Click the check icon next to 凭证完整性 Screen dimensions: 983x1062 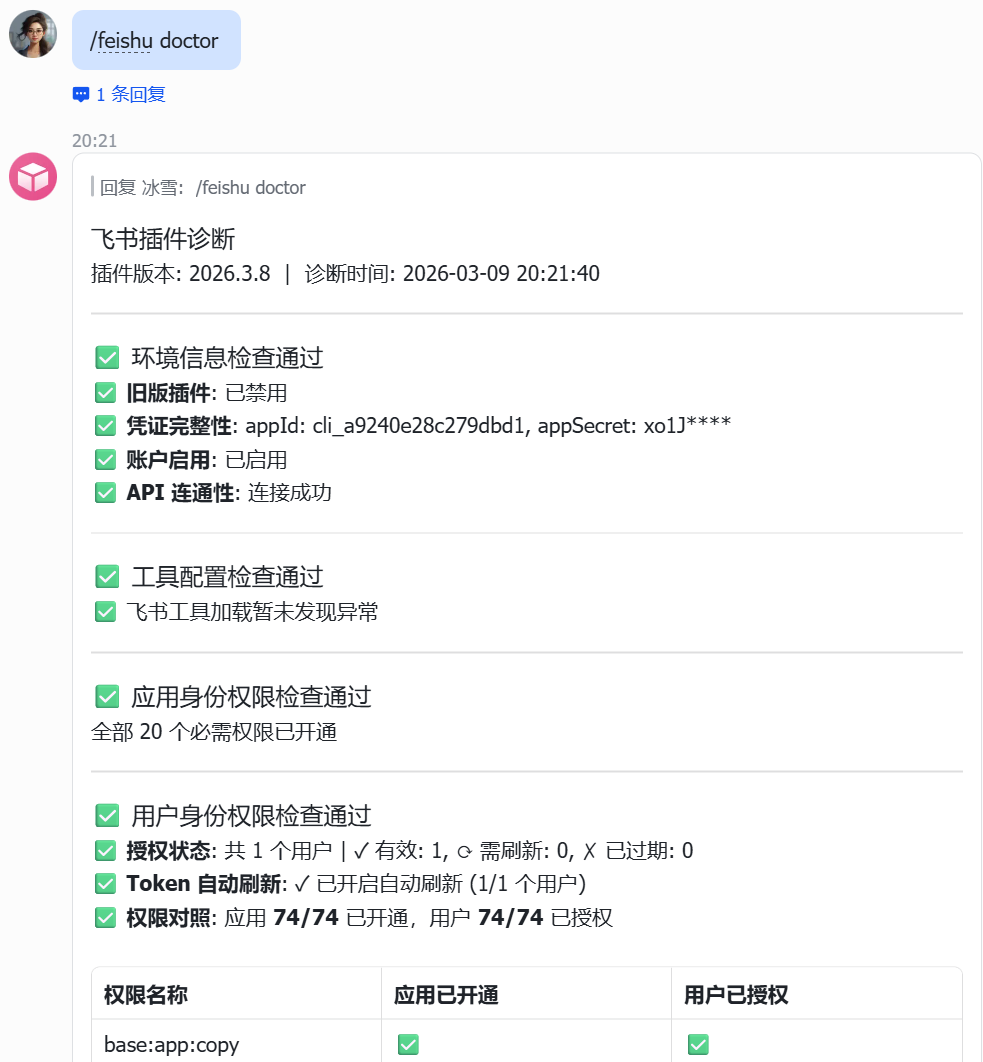coord(106,426)
